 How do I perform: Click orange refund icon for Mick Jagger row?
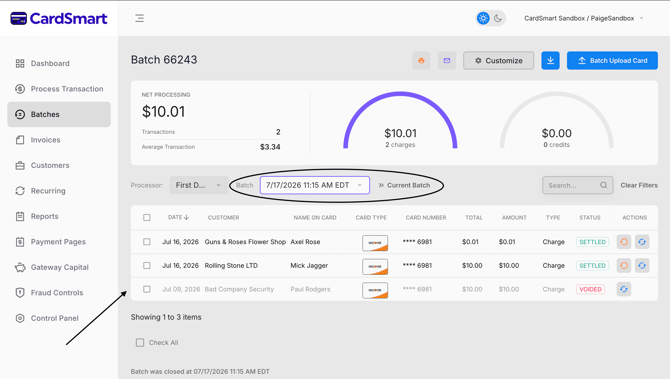(624, 265)
